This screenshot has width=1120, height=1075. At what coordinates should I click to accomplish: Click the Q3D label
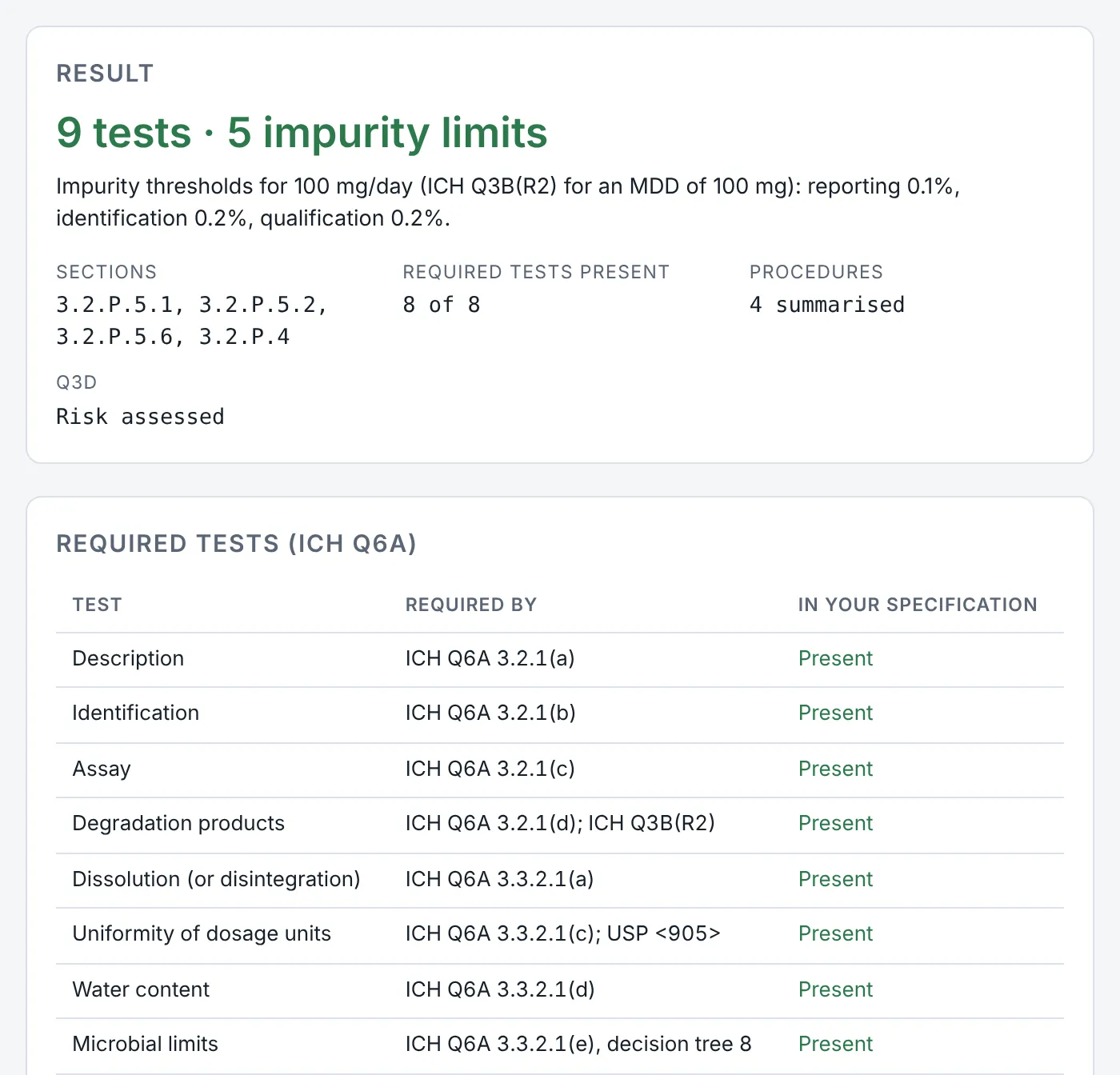coord(77,382)
